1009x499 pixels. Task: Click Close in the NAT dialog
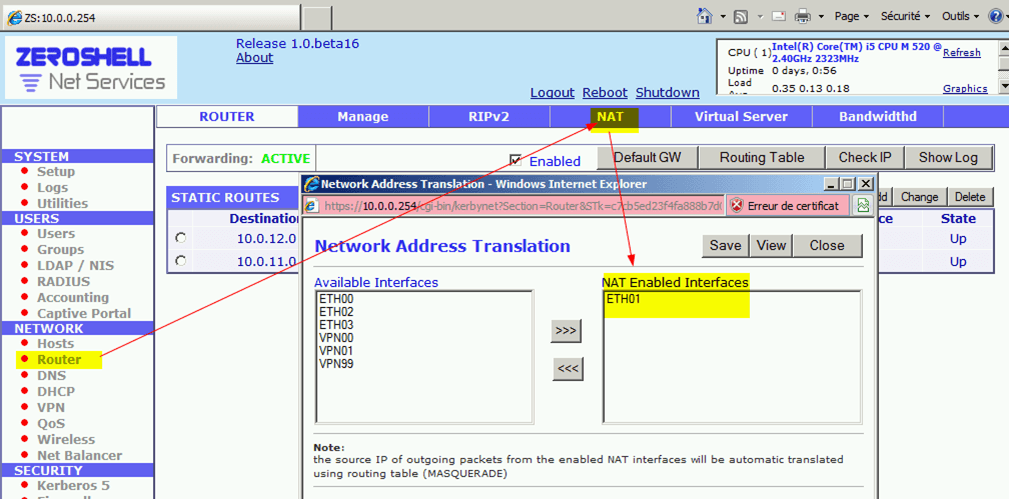point(827,245)
